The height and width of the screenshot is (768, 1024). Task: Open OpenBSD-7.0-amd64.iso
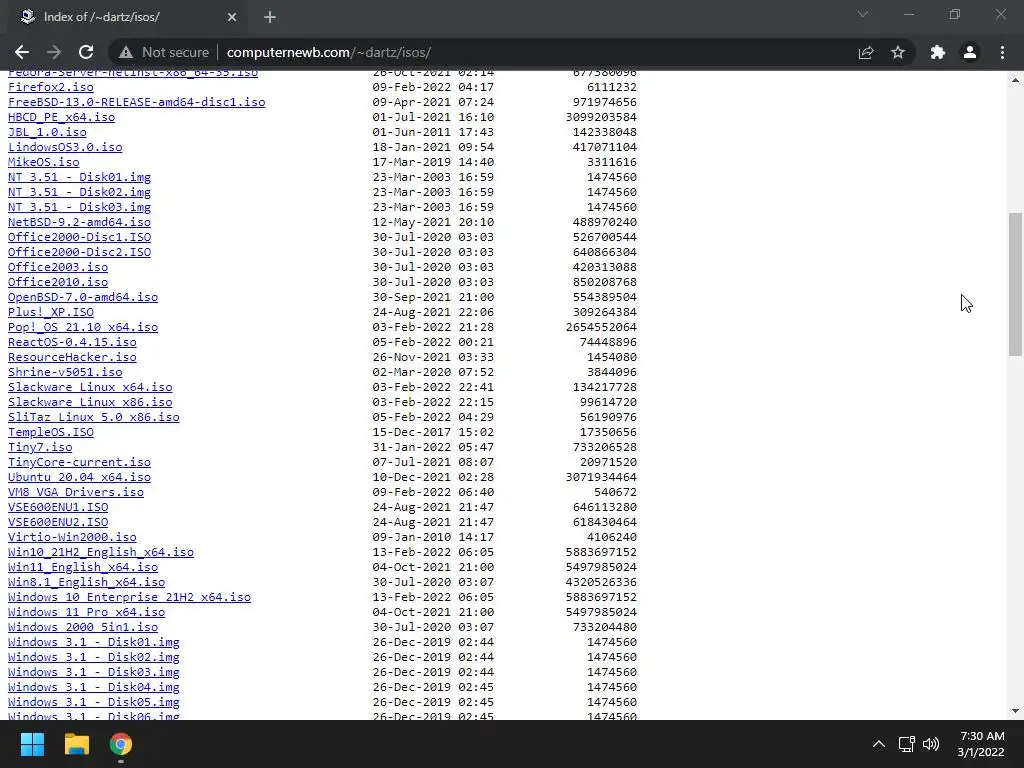pos(83,297)
